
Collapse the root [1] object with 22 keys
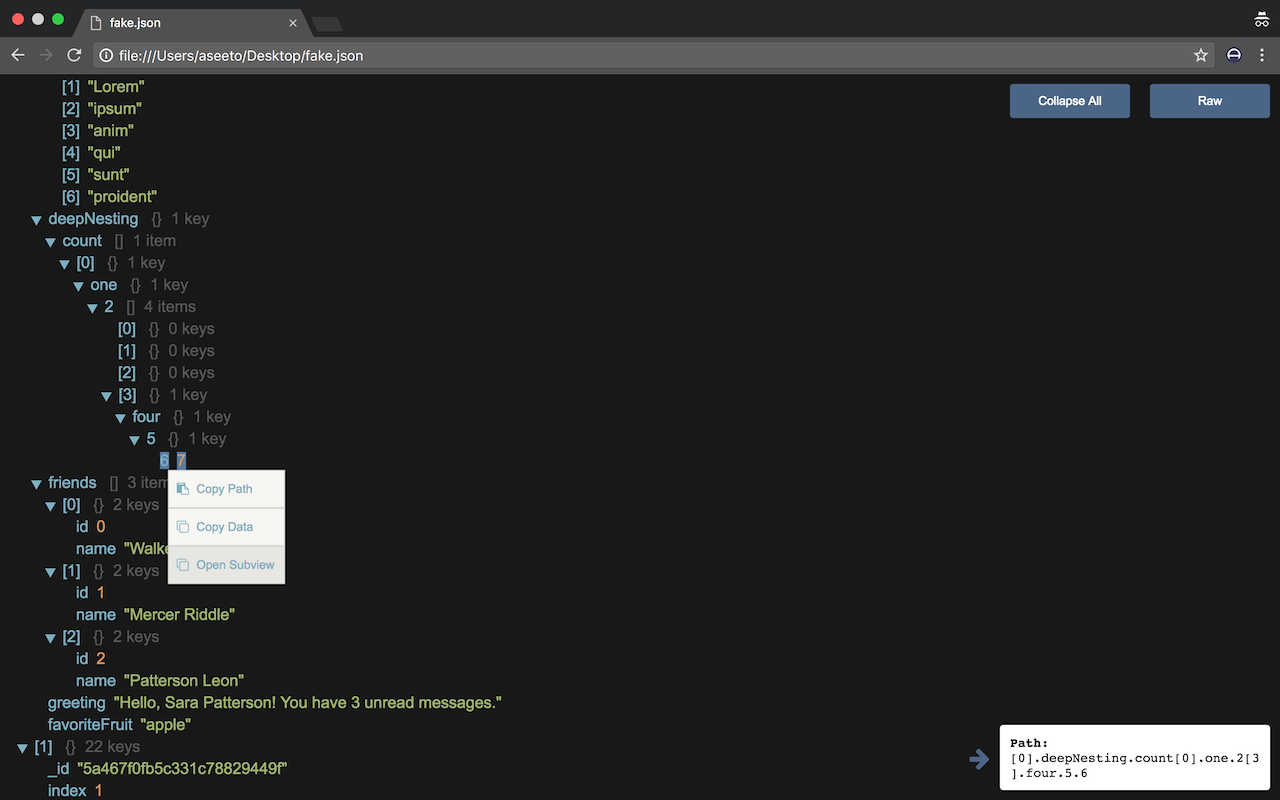[24, 748]
